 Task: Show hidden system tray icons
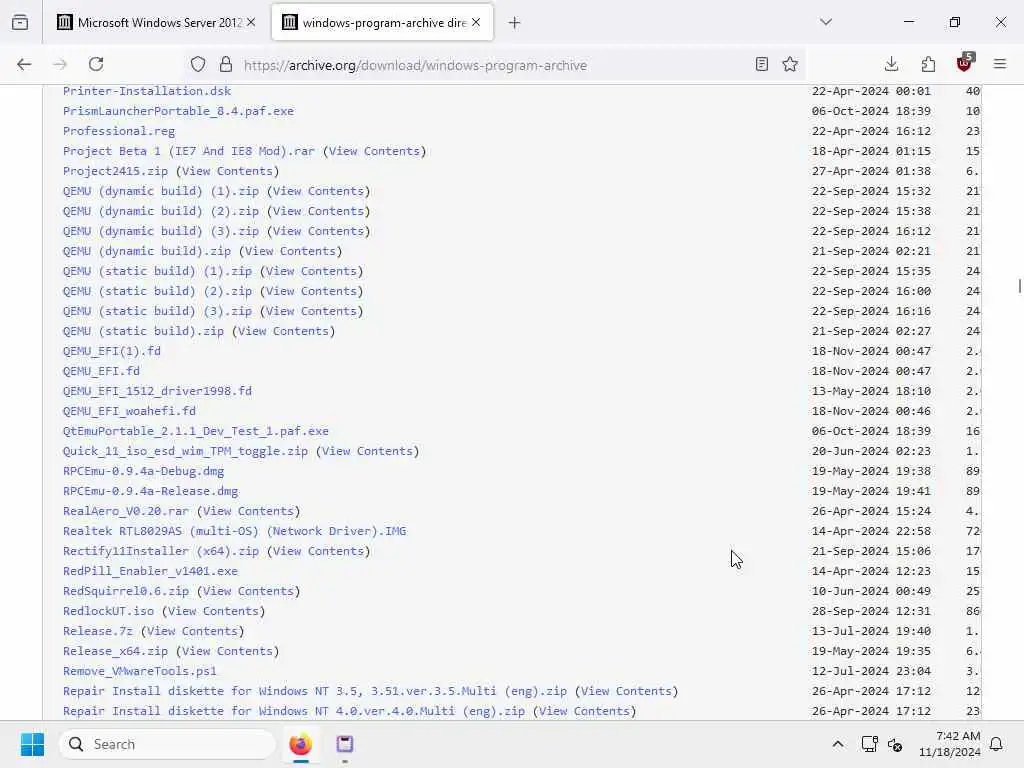pos(838,744)
